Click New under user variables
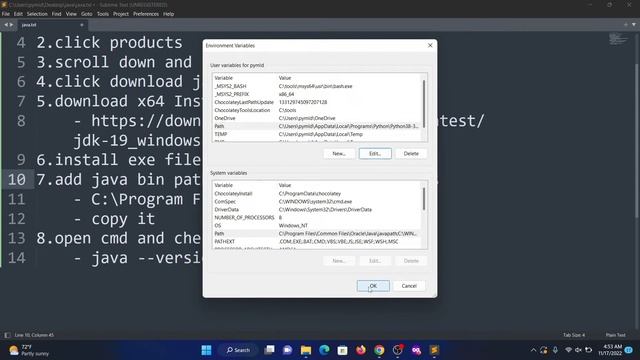 (x=339, y=153)
